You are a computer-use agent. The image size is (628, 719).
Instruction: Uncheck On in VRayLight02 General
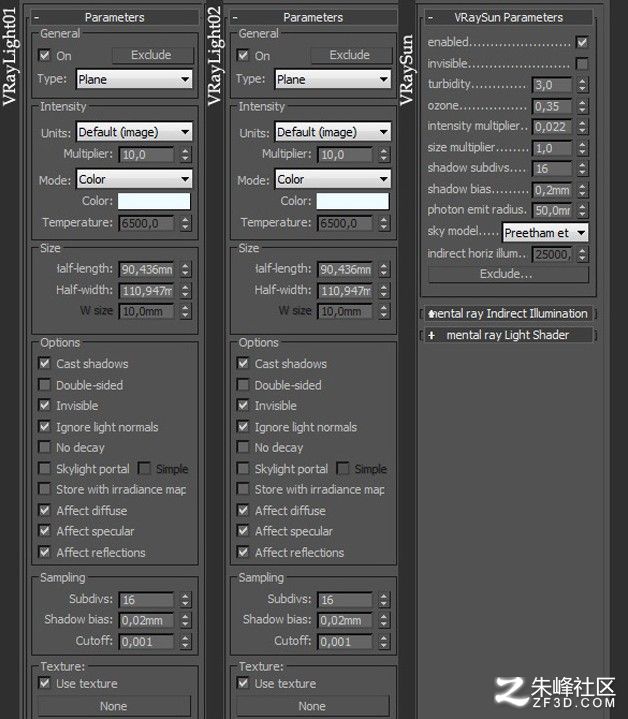pos(243,55)
